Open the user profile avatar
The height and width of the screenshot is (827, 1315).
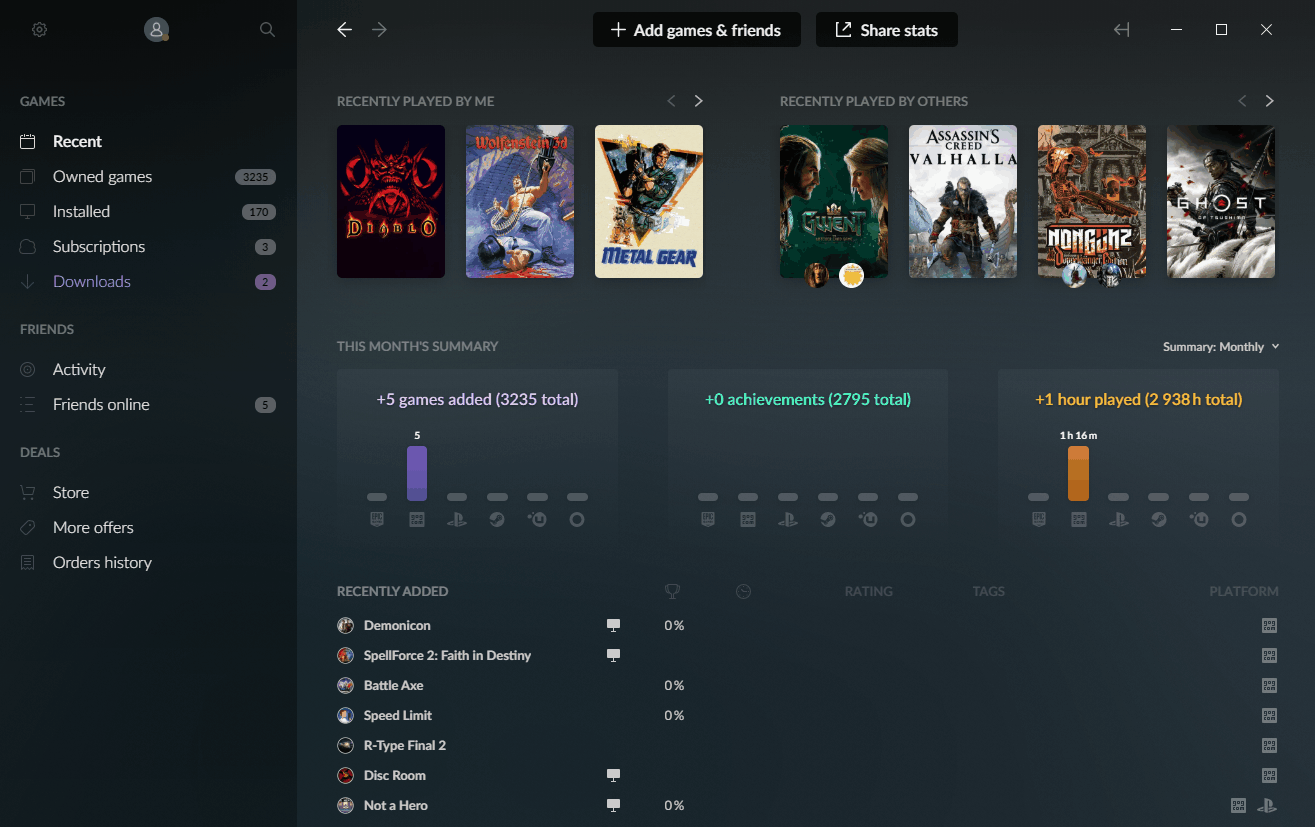tap(156, 30)
